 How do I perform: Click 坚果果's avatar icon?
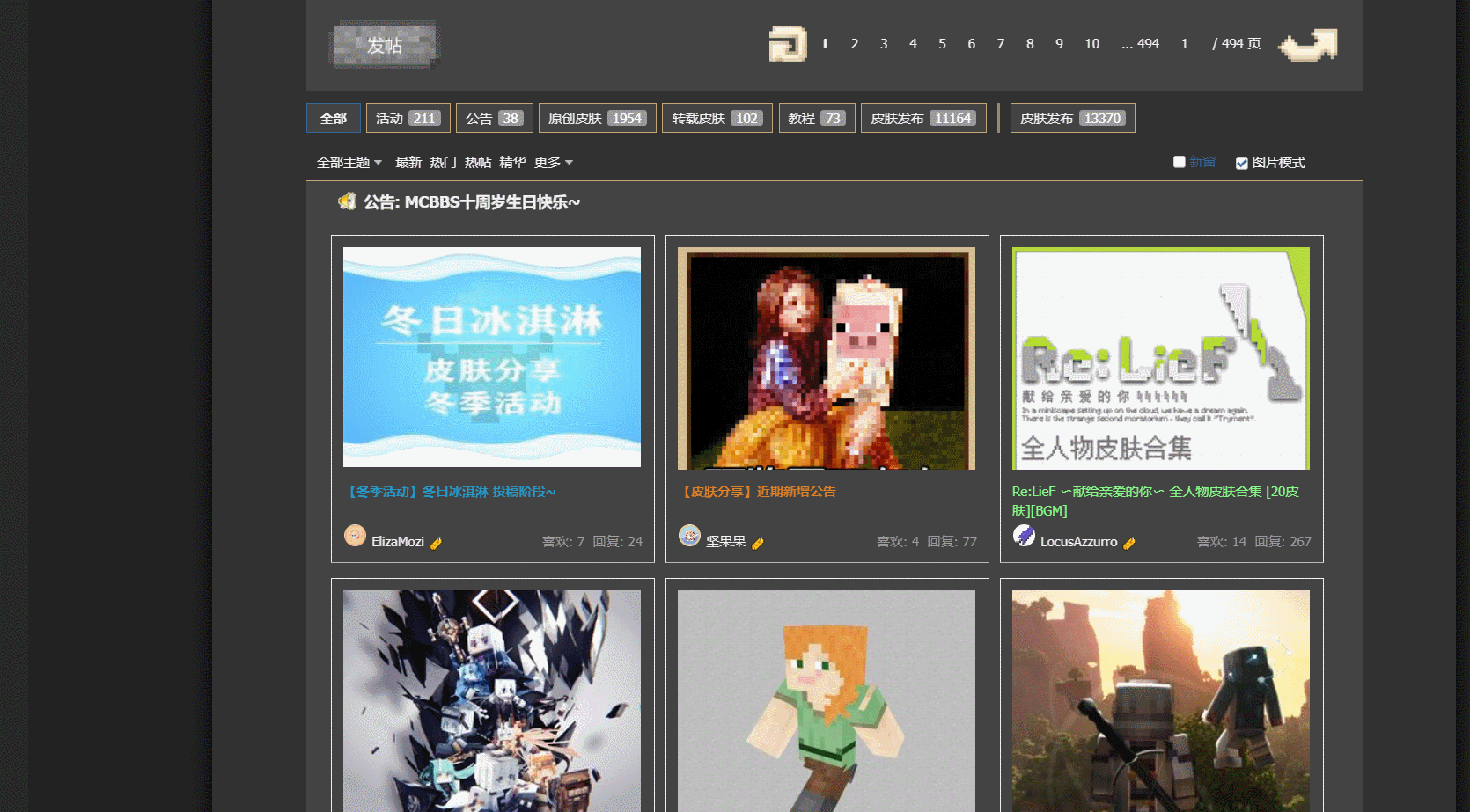click(x=689, y=536)
